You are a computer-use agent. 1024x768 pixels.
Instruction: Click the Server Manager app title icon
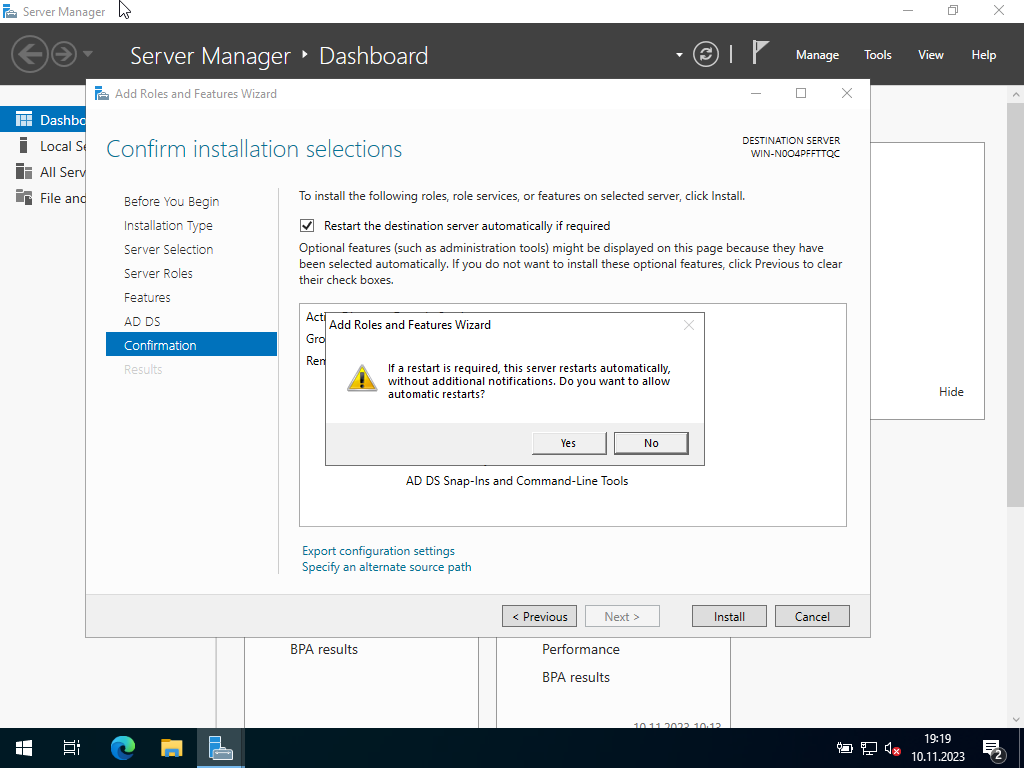click(10, 12)
